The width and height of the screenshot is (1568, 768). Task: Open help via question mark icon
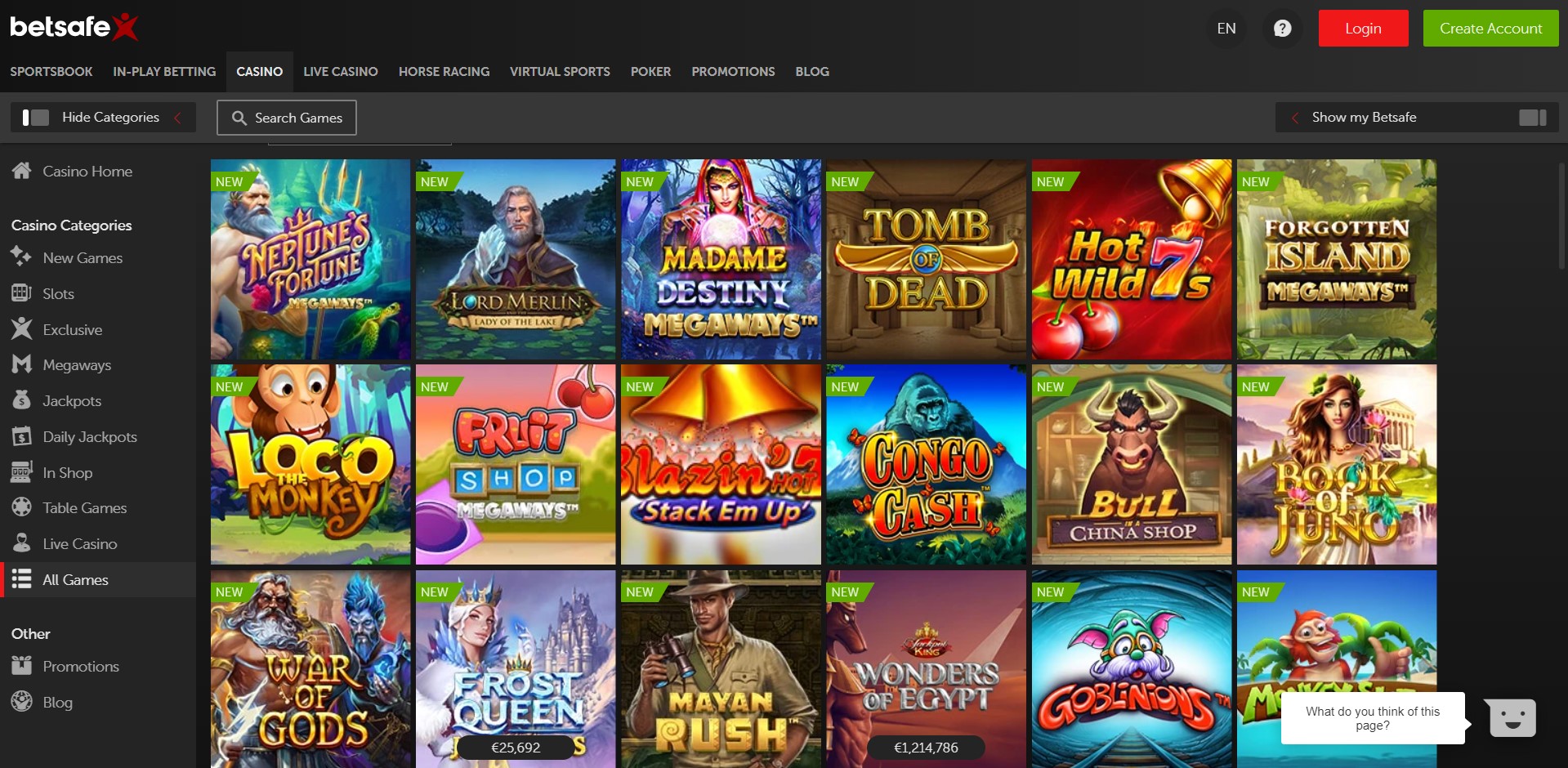[1282, 29]
